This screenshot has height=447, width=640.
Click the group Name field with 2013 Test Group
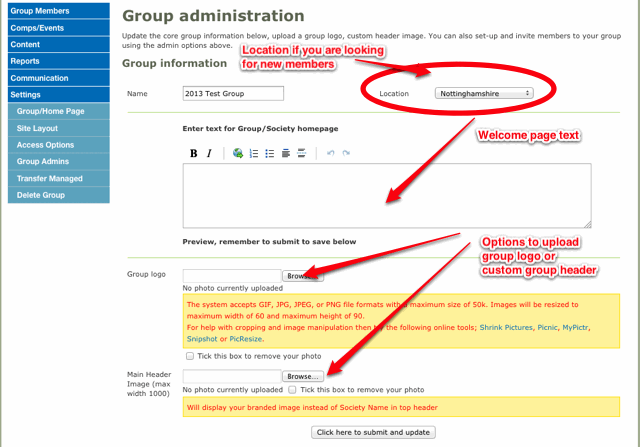(233, 93)
